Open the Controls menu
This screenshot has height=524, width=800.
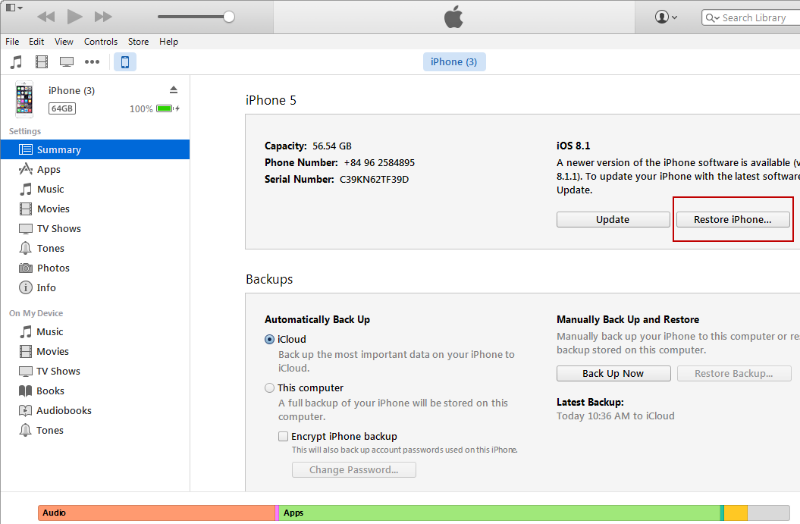(x=101, y=42)
